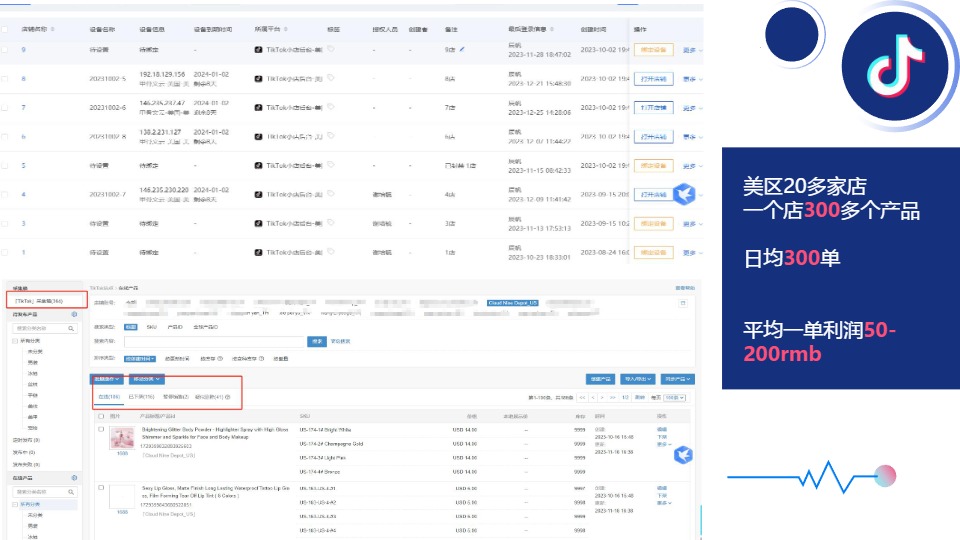
Task: Click the tag icon in store 3 row
Action: click(x=331, y=223)
